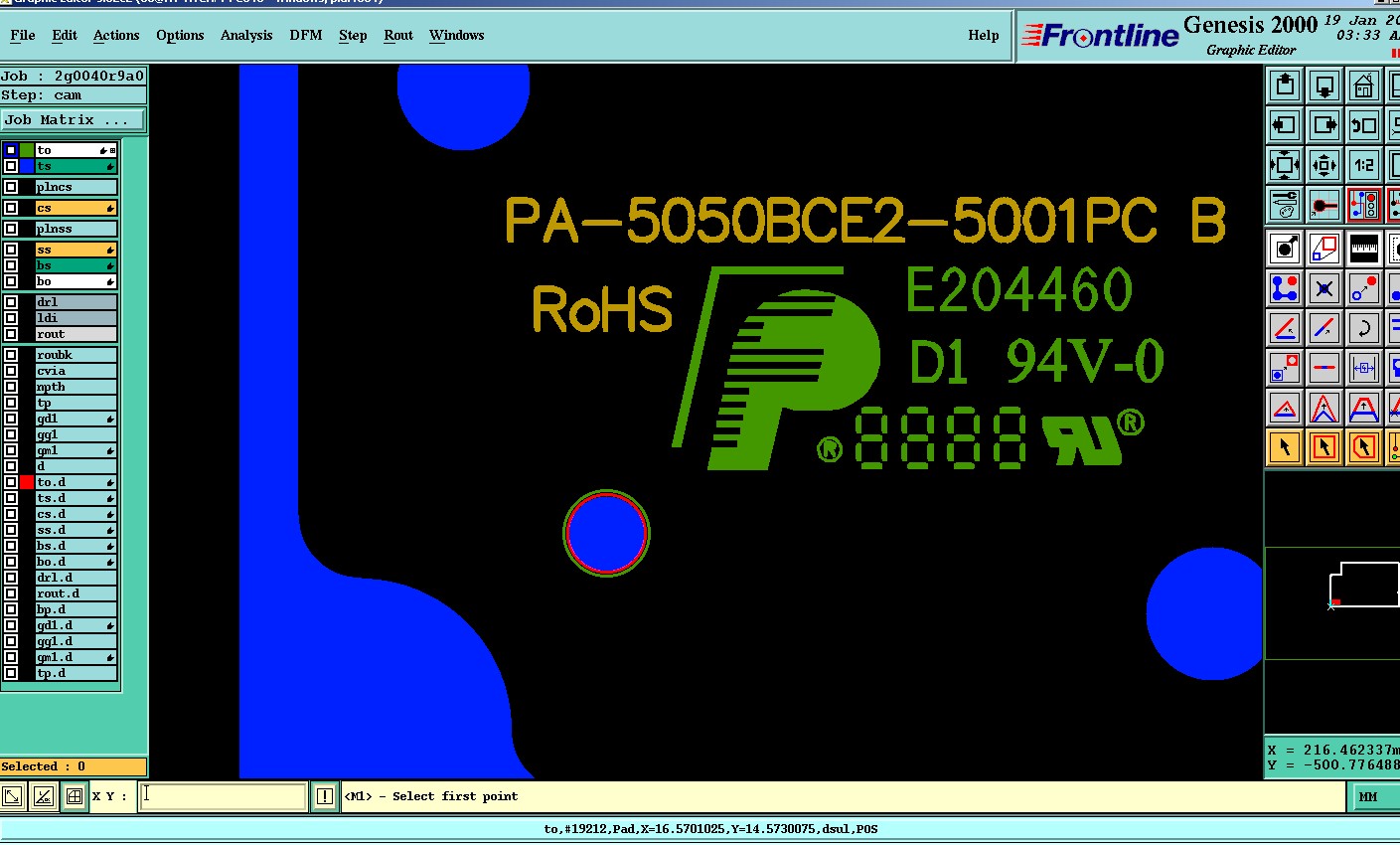Screen dimensions: 1400x845
Task: Click the dimension bars icon
Action: 1364,368
